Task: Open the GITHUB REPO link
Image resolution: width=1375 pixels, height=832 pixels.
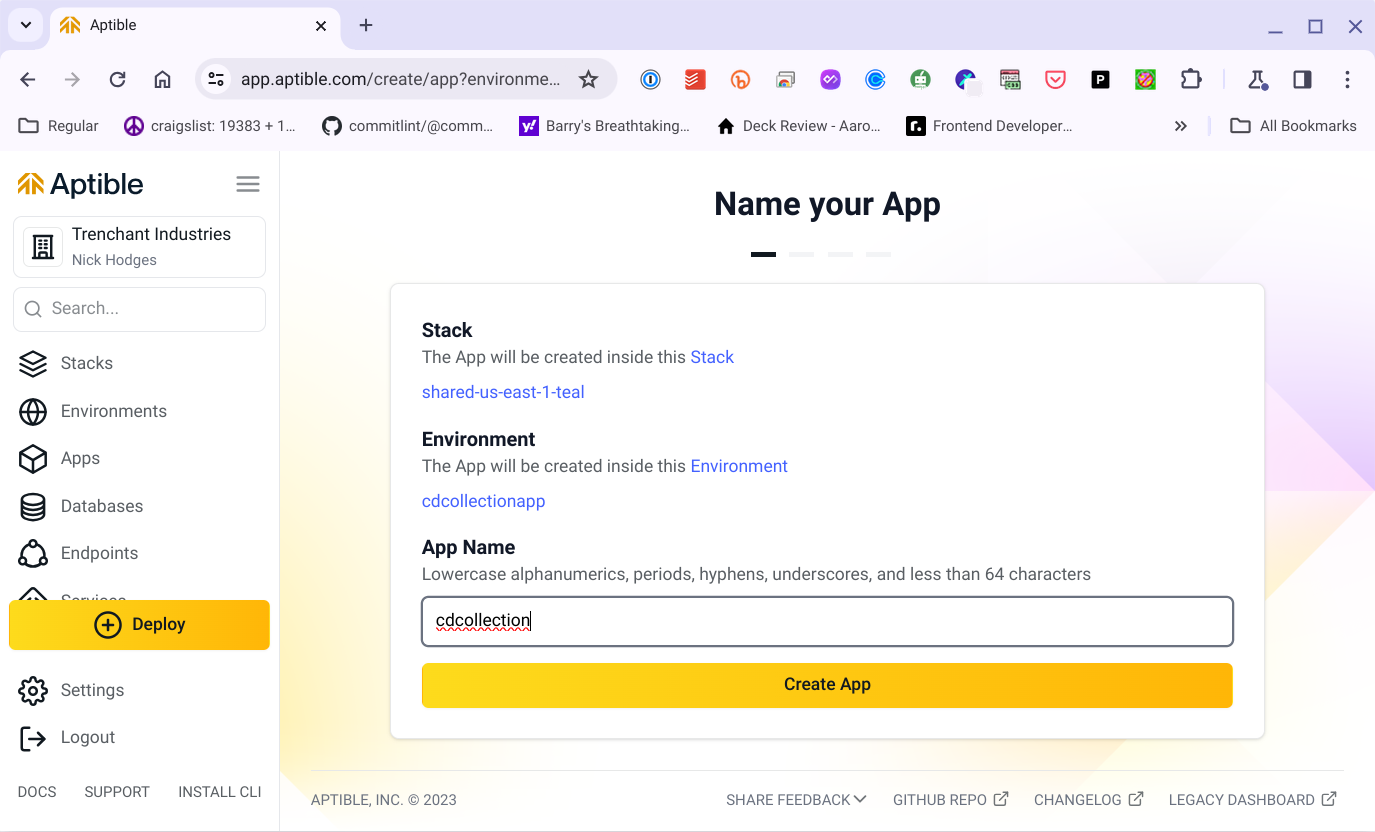Action: click(951, 800)
